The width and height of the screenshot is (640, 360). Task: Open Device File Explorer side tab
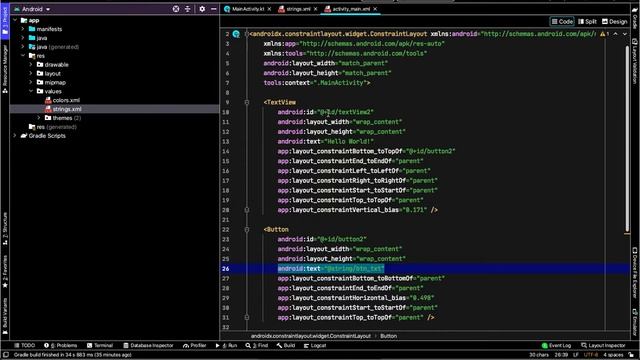click(635, 272)
